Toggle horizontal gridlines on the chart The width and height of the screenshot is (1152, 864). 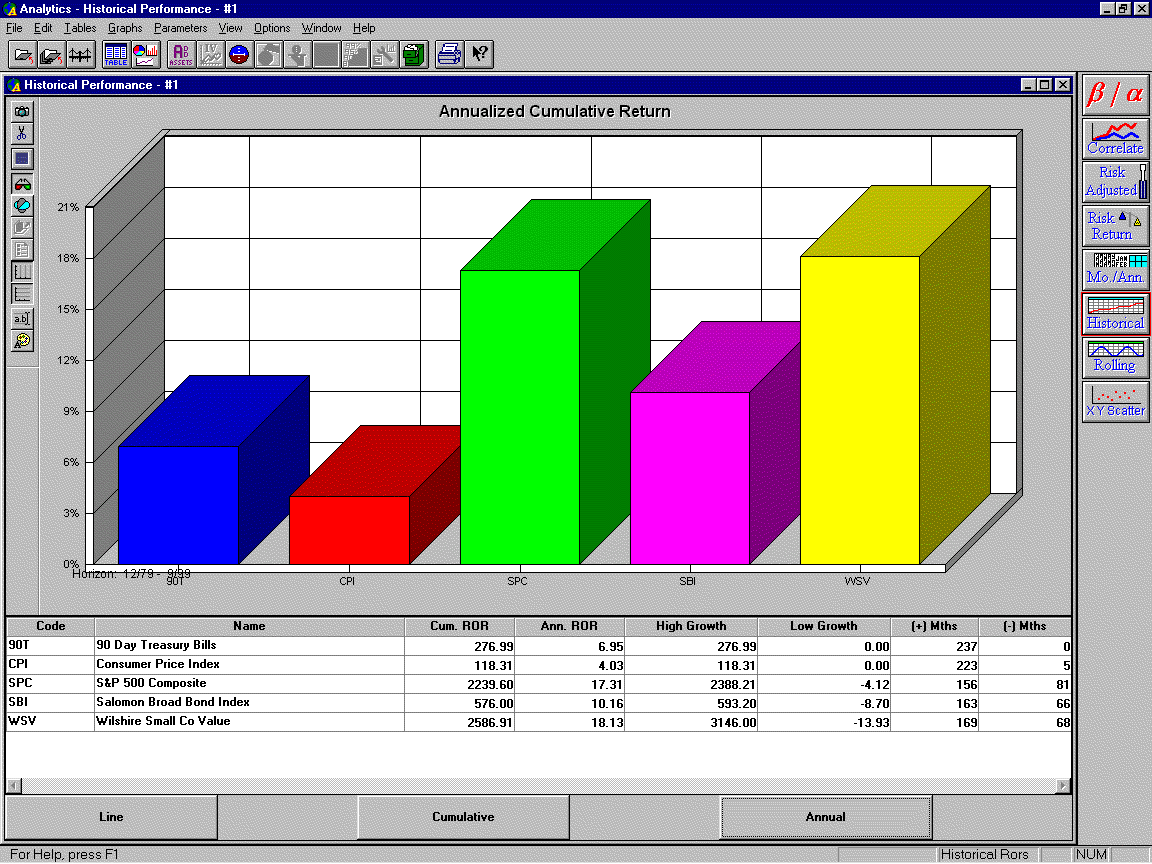click(22, 294)
